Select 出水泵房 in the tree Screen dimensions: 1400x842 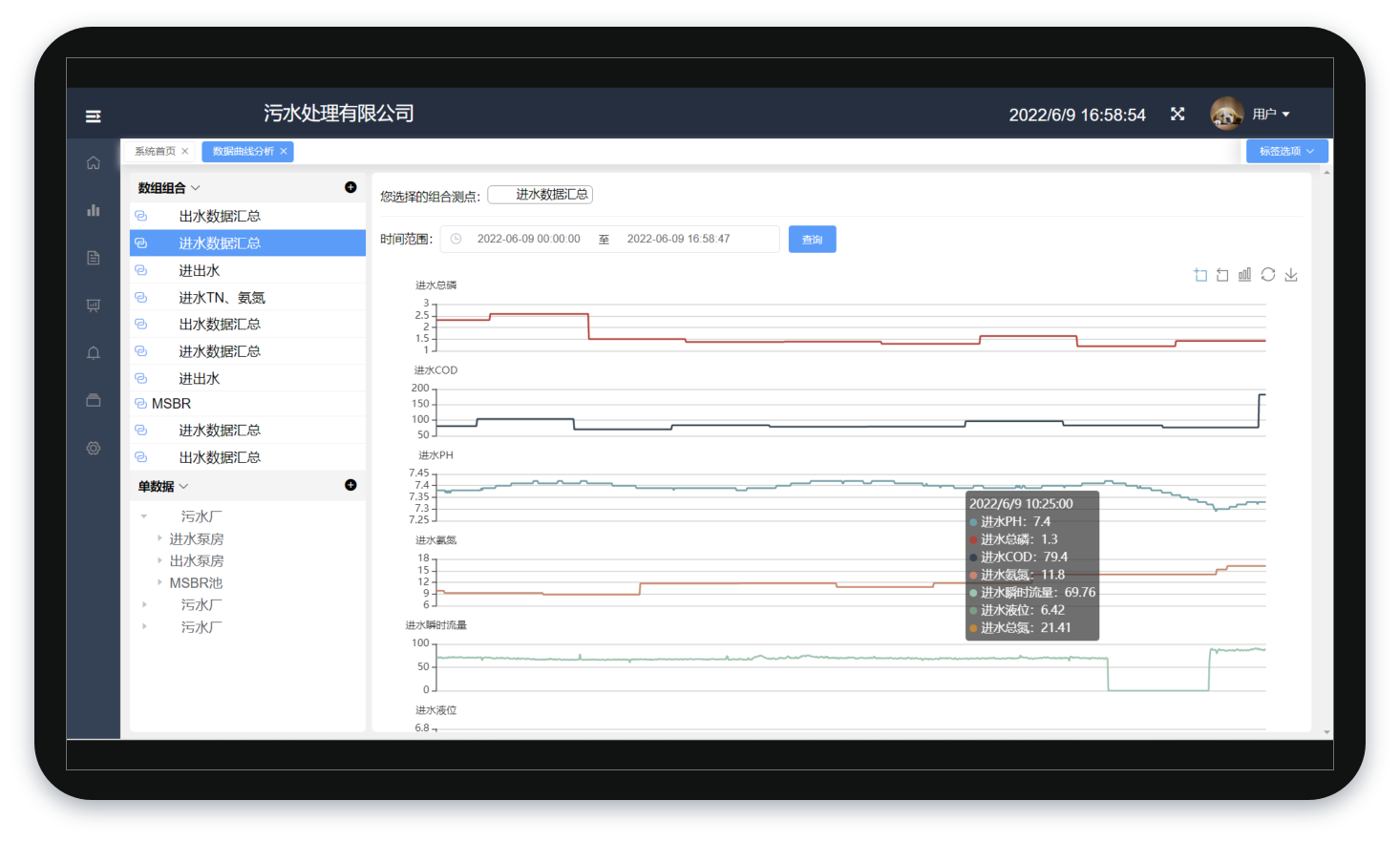pos(197,561)
